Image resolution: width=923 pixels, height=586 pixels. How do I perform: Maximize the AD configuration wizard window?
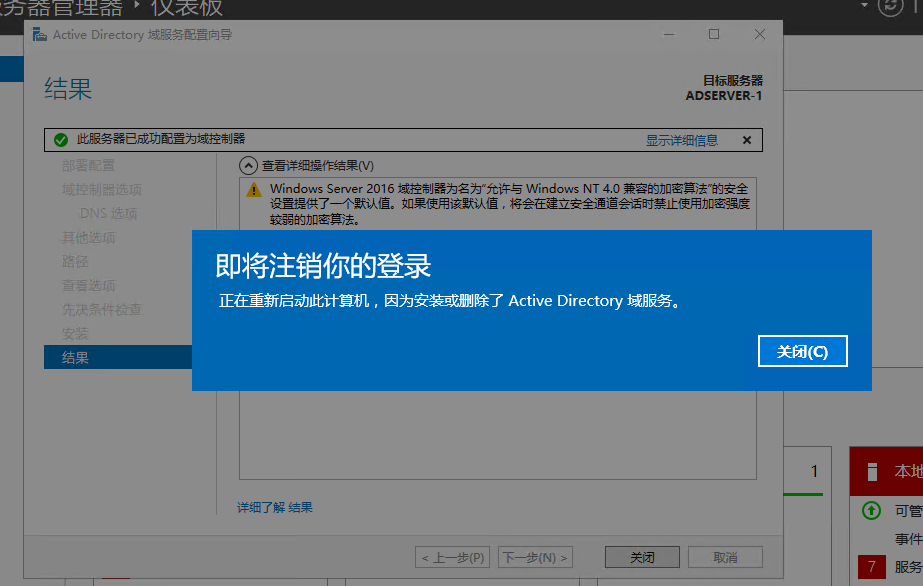(x=714, y=35)
